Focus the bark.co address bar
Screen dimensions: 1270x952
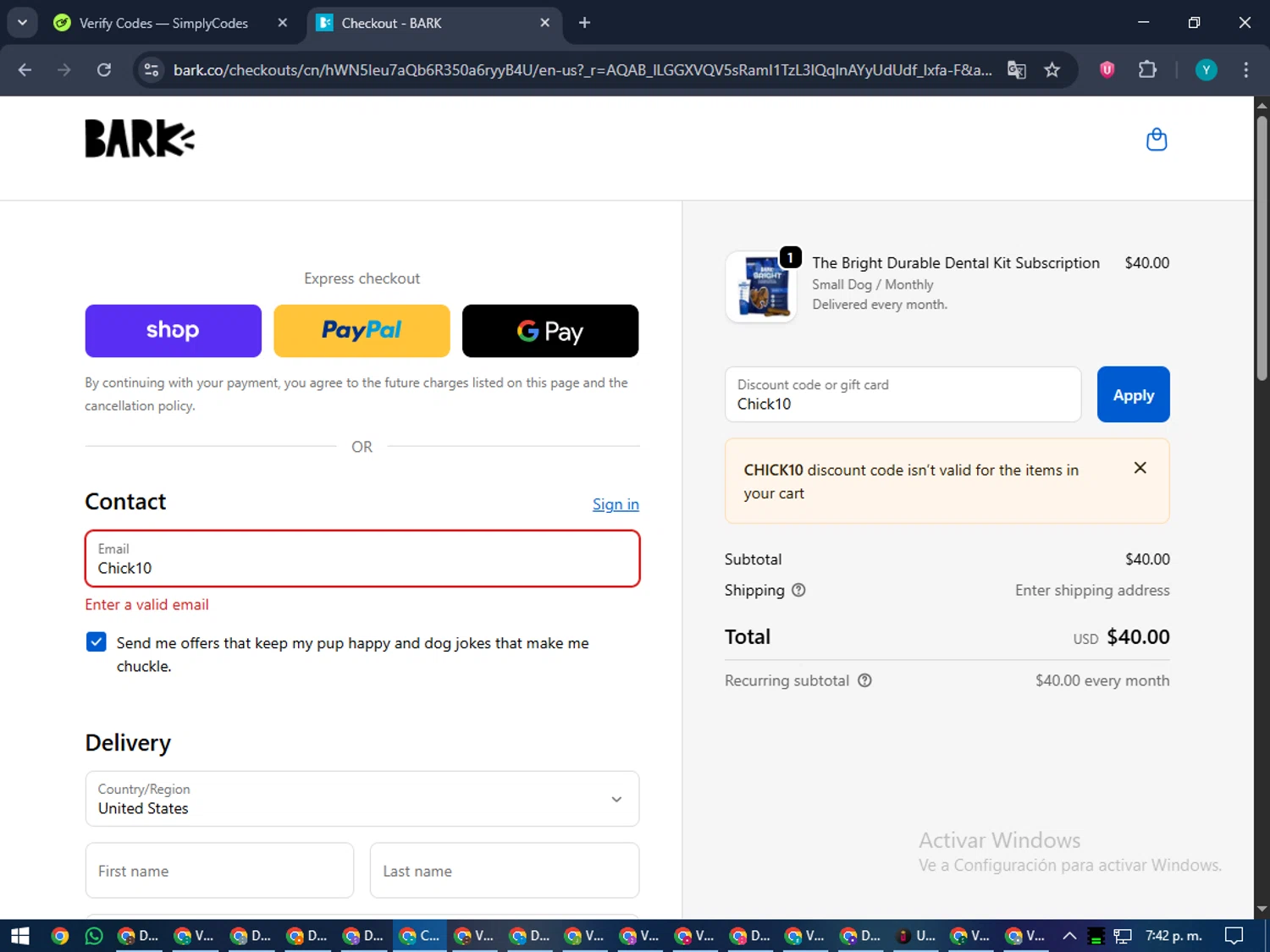[x=583, y=69]
